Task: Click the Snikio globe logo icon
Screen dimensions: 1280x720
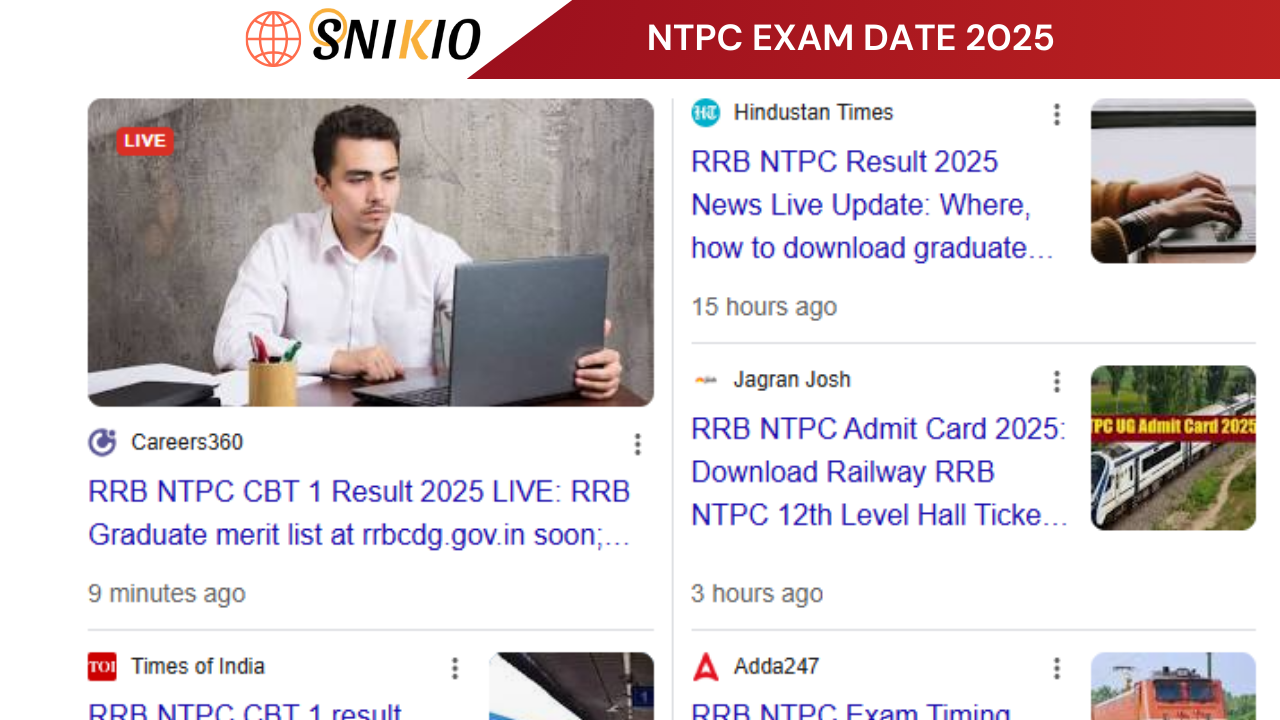Action: click(273, 39)
